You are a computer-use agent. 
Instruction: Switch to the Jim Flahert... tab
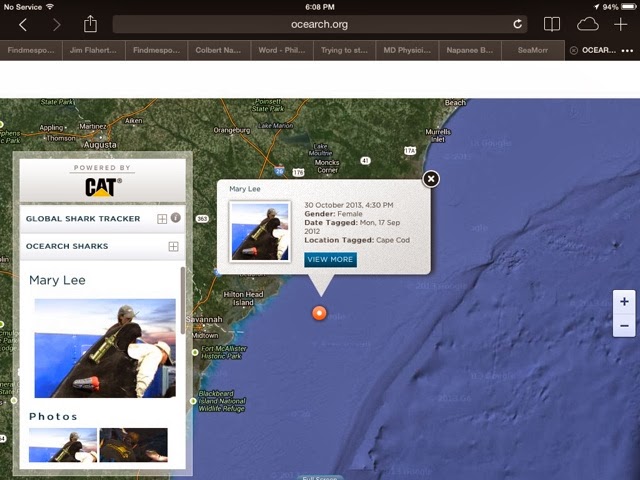tap(93, 50)
